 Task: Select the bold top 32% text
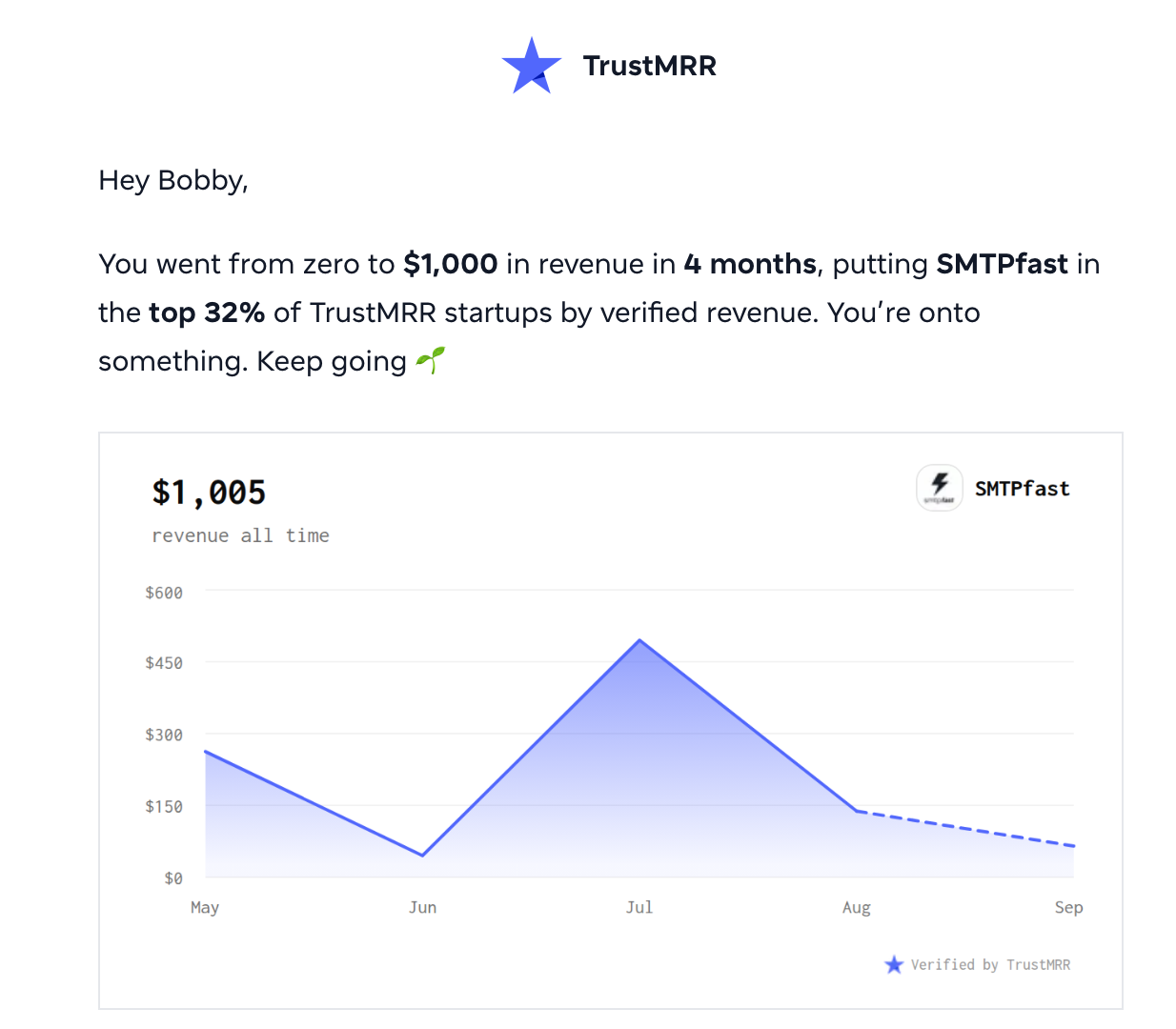click(x=207, y=313)
